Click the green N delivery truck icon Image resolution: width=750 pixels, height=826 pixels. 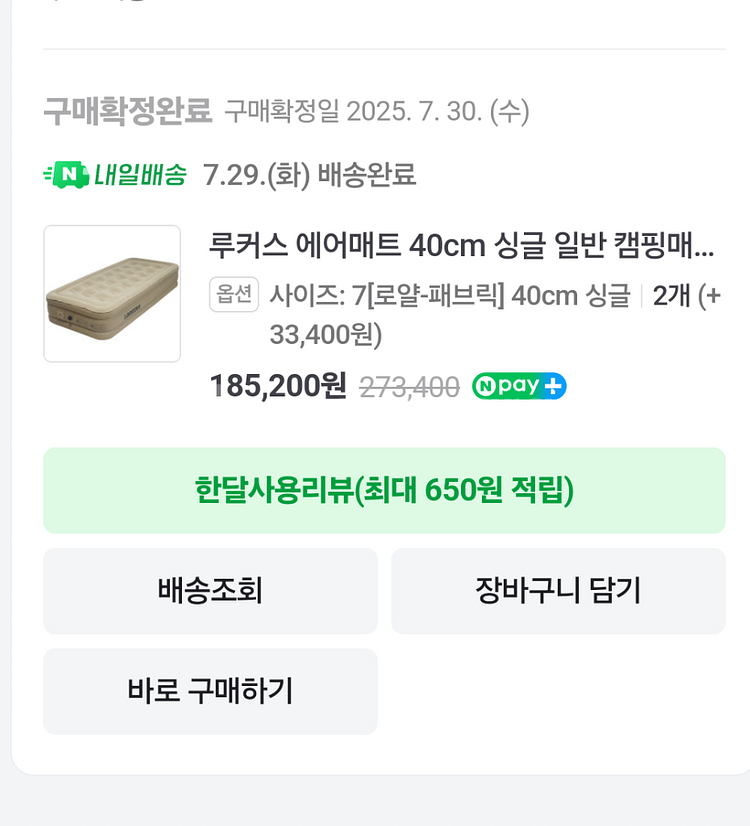[x=66, y=175]
